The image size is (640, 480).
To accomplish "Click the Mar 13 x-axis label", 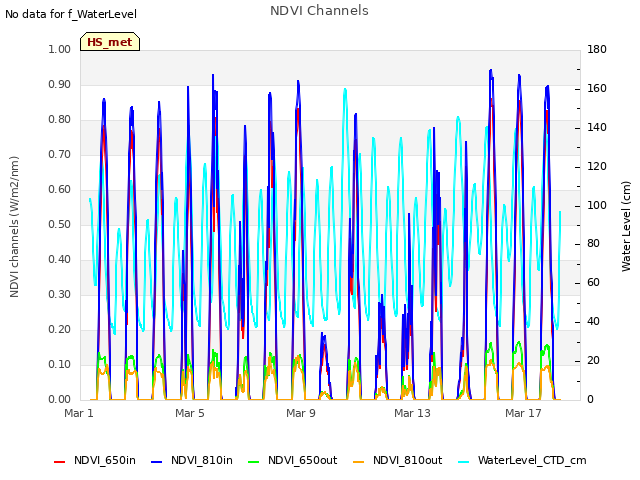I will (412, 413).
